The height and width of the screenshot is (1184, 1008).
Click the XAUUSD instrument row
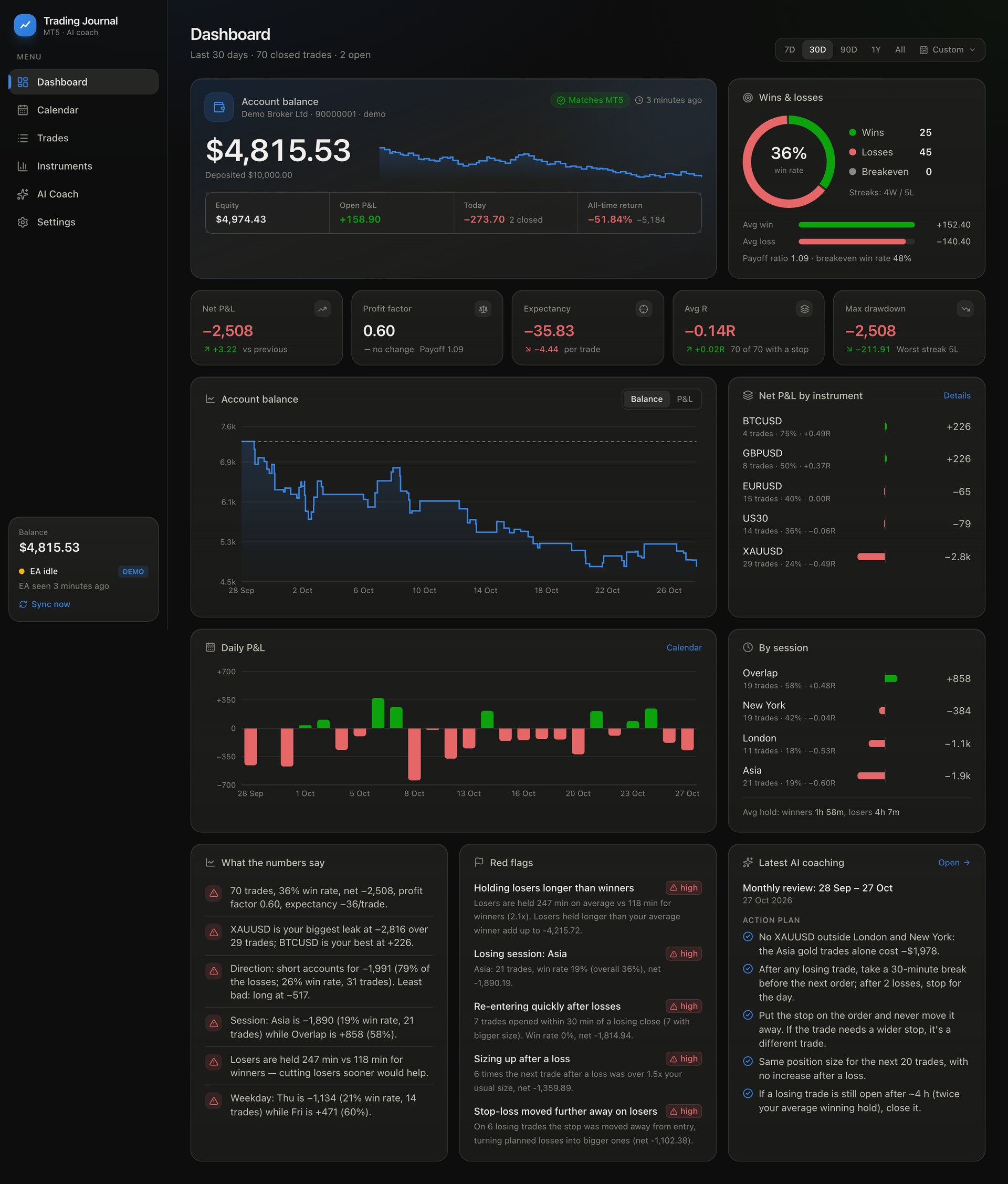pyautogui.click(x=856, y=557)
